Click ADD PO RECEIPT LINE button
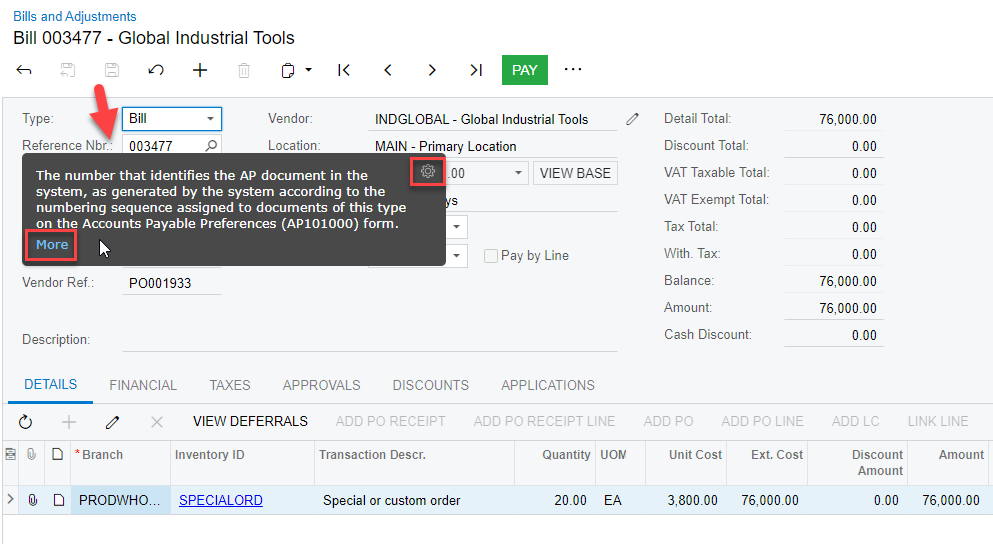This screenshot has height=544, width=993. (x=544, y=421)
